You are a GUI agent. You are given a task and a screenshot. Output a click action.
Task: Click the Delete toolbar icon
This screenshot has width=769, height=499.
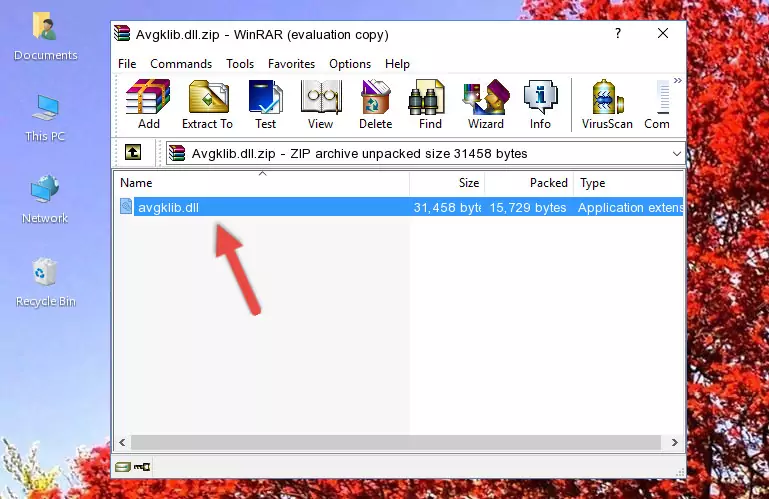point(376,105)
